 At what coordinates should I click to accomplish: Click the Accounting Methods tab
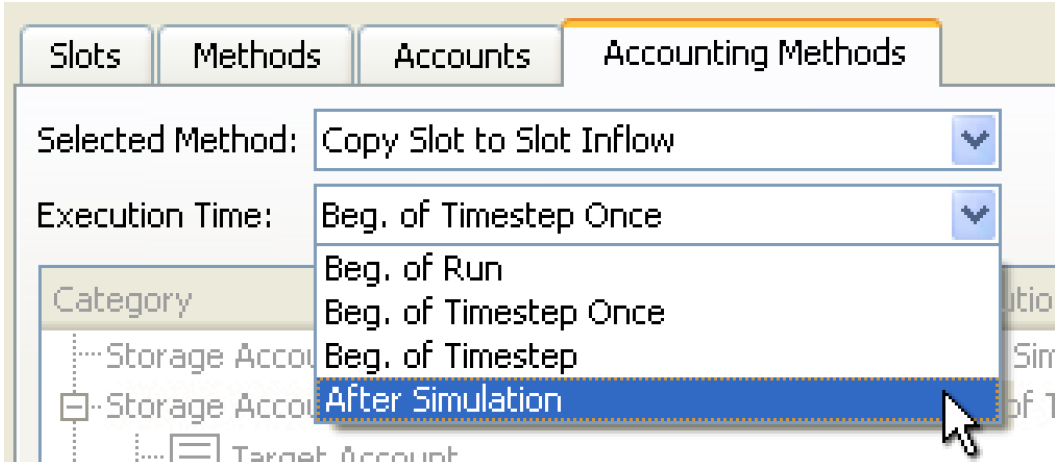[754, 53]
